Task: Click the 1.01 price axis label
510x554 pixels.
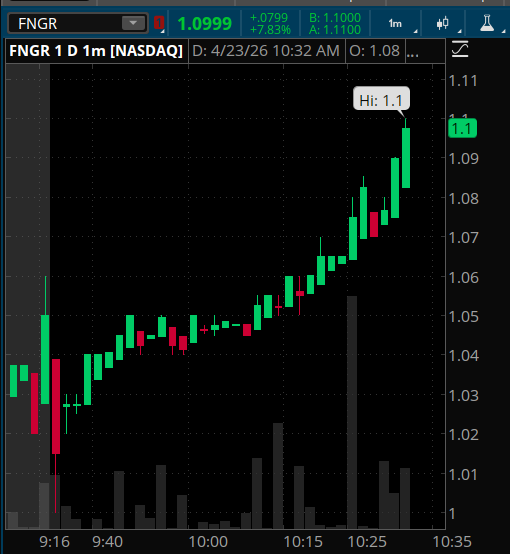Action: coord(463,475)
